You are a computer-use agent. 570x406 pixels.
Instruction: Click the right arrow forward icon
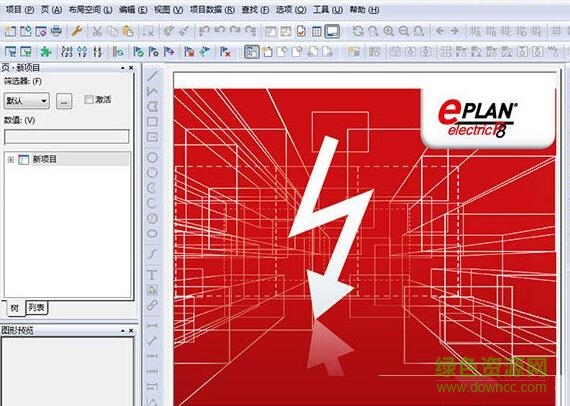click(x=454, y=31)
